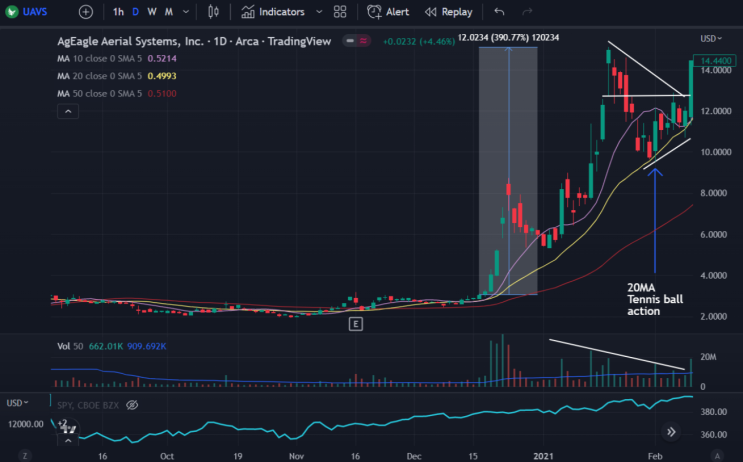This screenshot has height=462, width=743.
Task: Toggle the Z timezone button
Action: pyautogui.click(x=25, y=456)
